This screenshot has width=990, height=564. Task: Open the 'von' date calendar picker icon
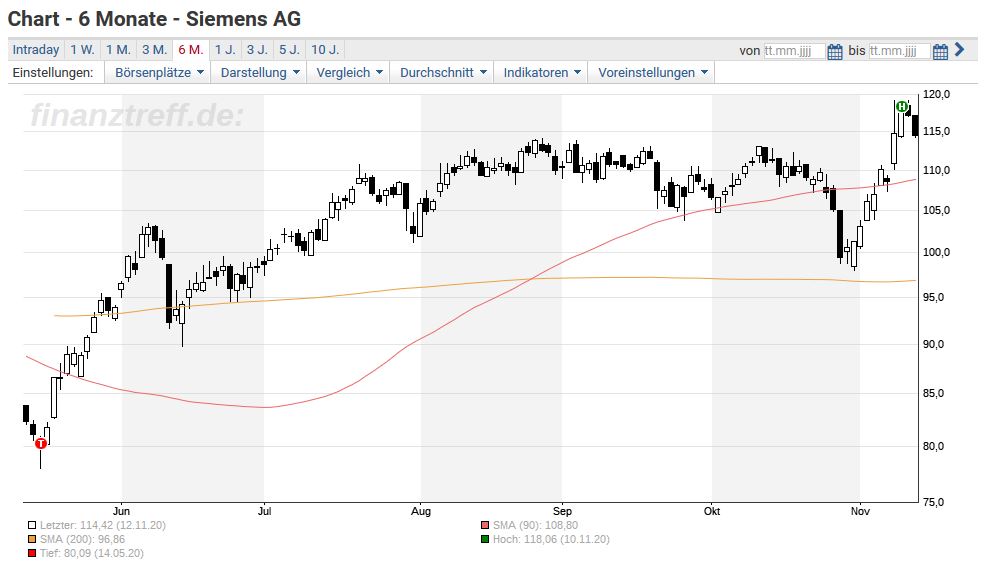(835, 51)
